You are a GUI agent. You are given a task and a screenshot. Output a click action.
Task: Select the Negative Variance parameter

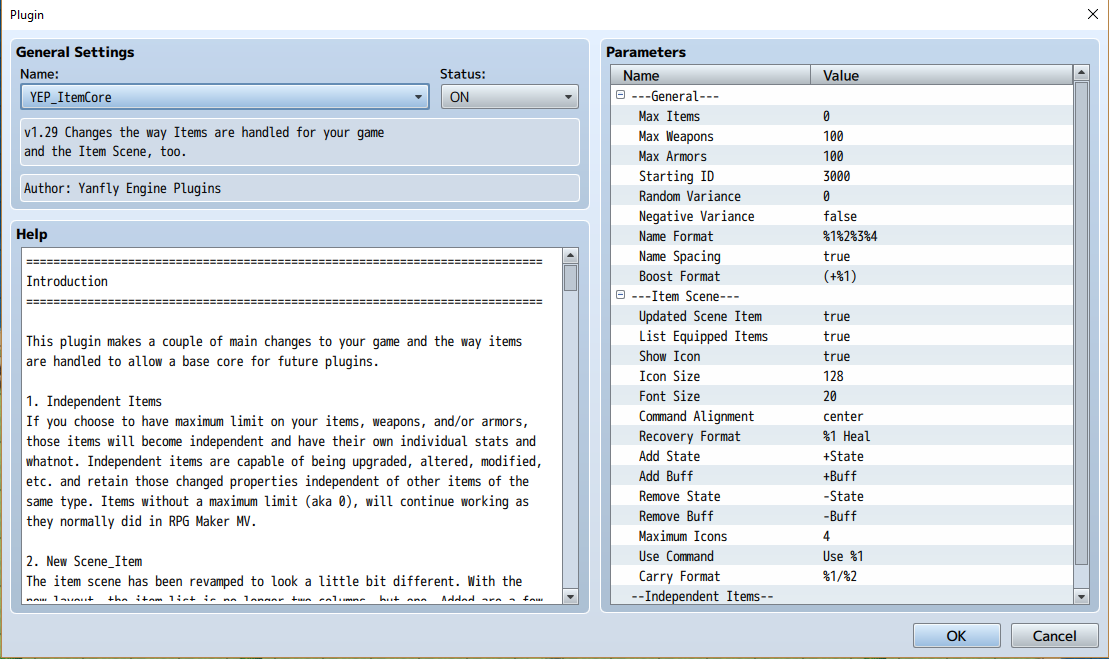(x=842, y=216)
